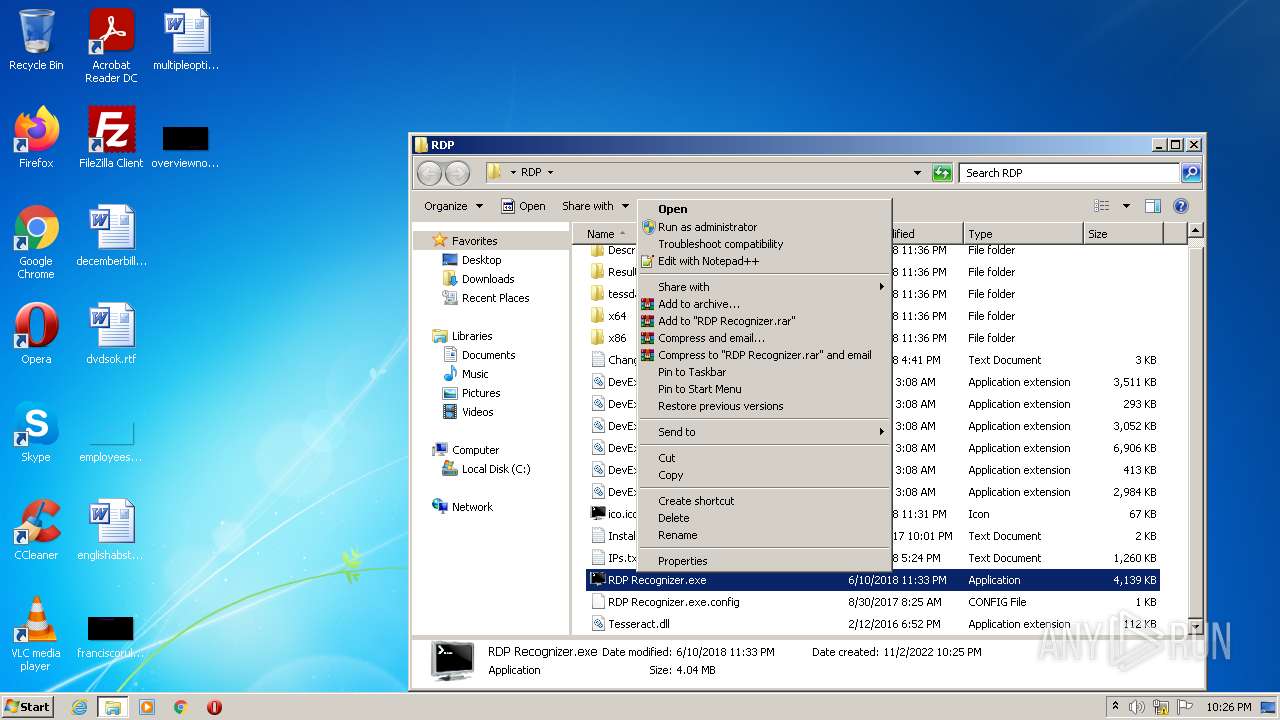
Task: Choose Run as administrator
Action: tap(764, 227)
